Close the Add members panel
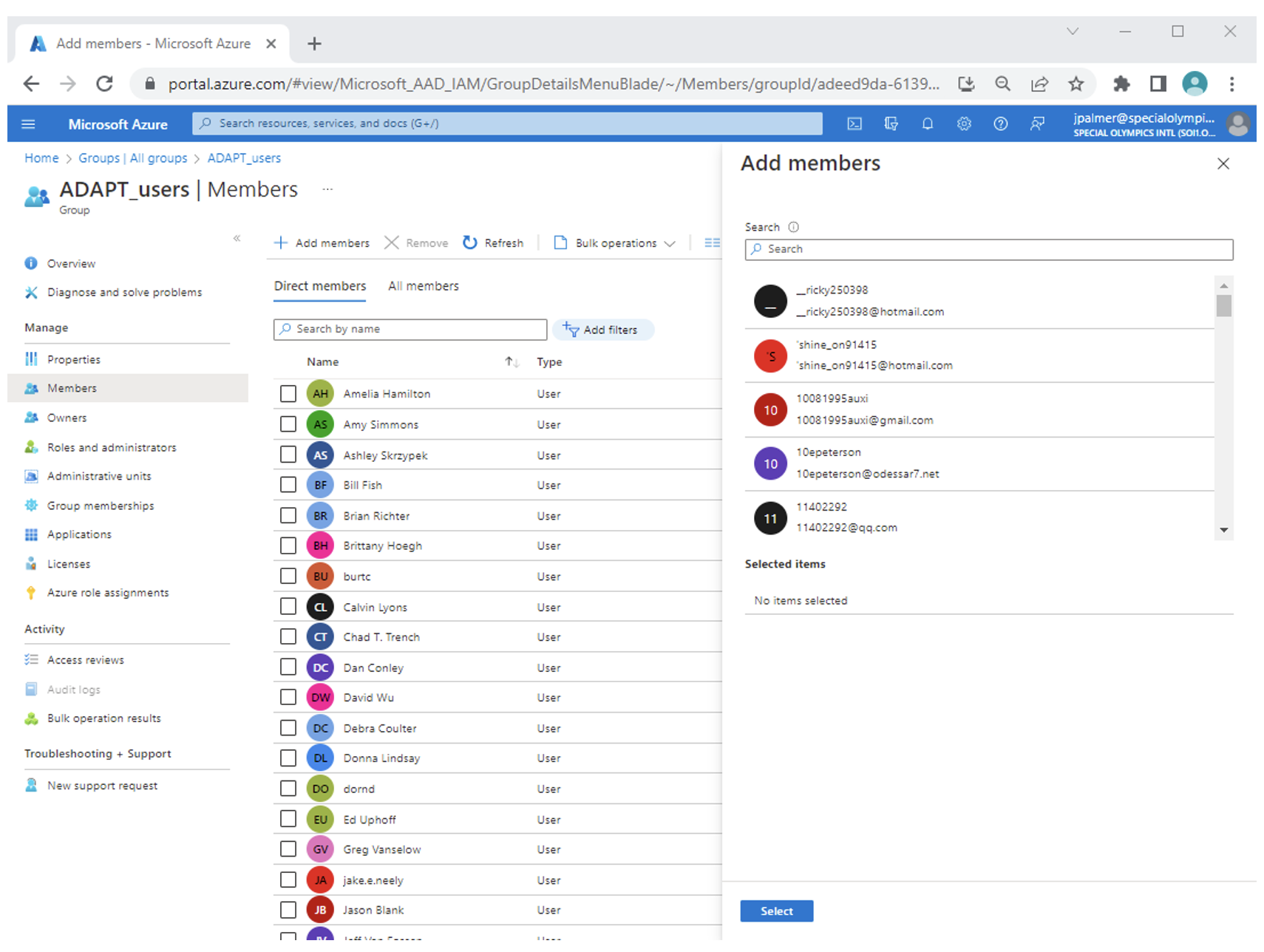The width and height of the screenshot is (1264, 952). pos(1223,163)
